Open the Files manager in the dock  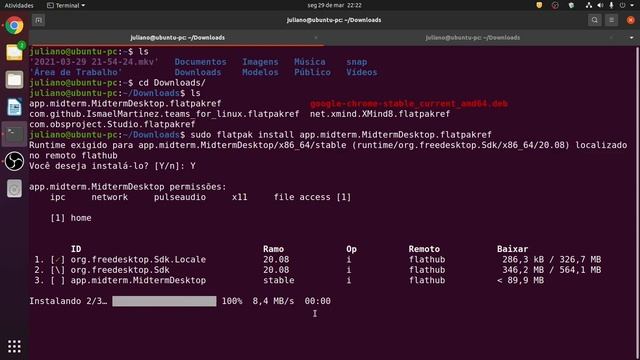[14, 80]
